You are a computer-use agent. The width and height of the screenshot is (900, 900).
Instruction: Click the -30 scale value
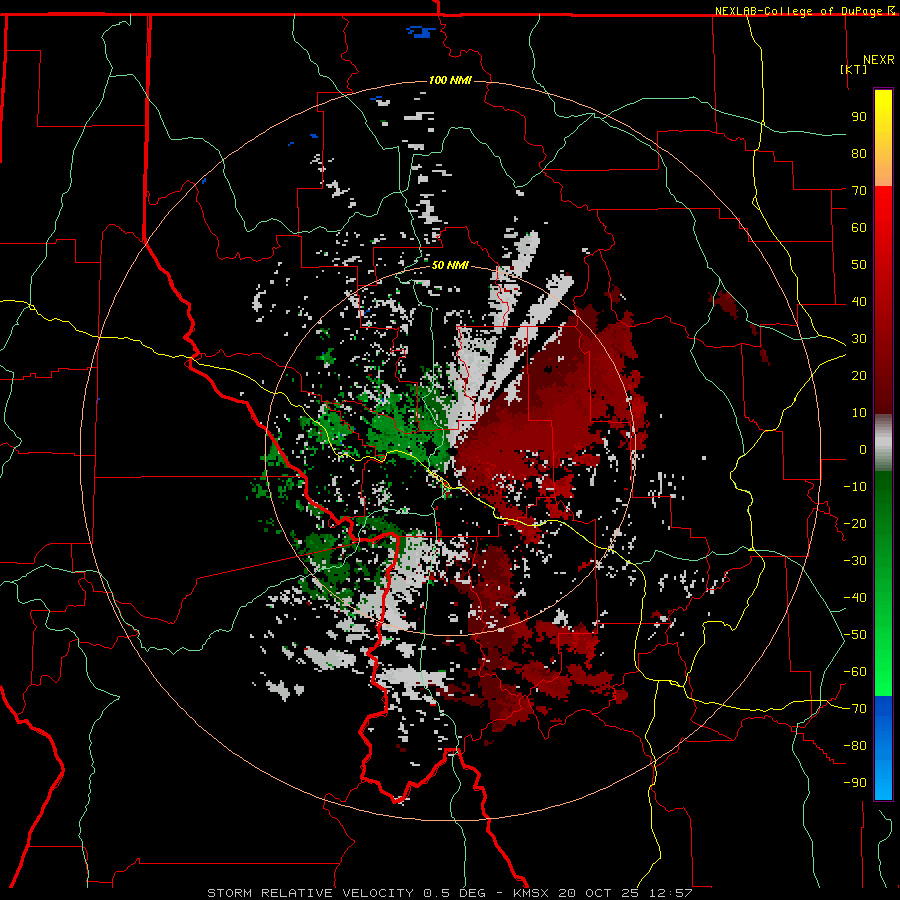[855, 561]
